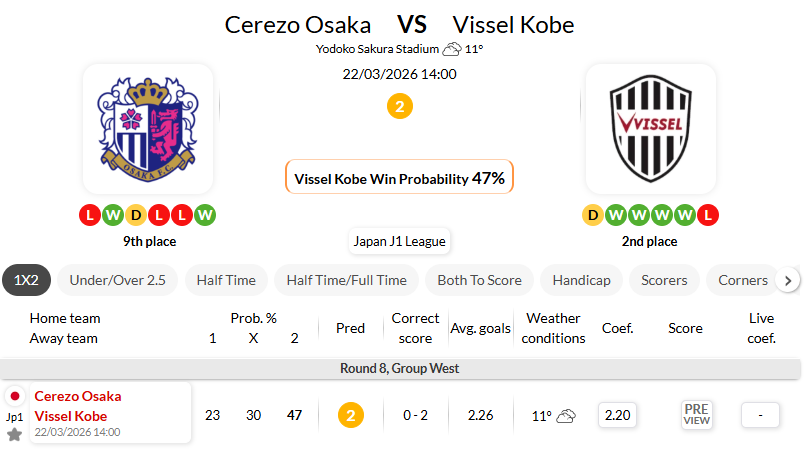Click the favorite star icon in match row
Viewport: 804px width, 460px height.
coord(14,434)
